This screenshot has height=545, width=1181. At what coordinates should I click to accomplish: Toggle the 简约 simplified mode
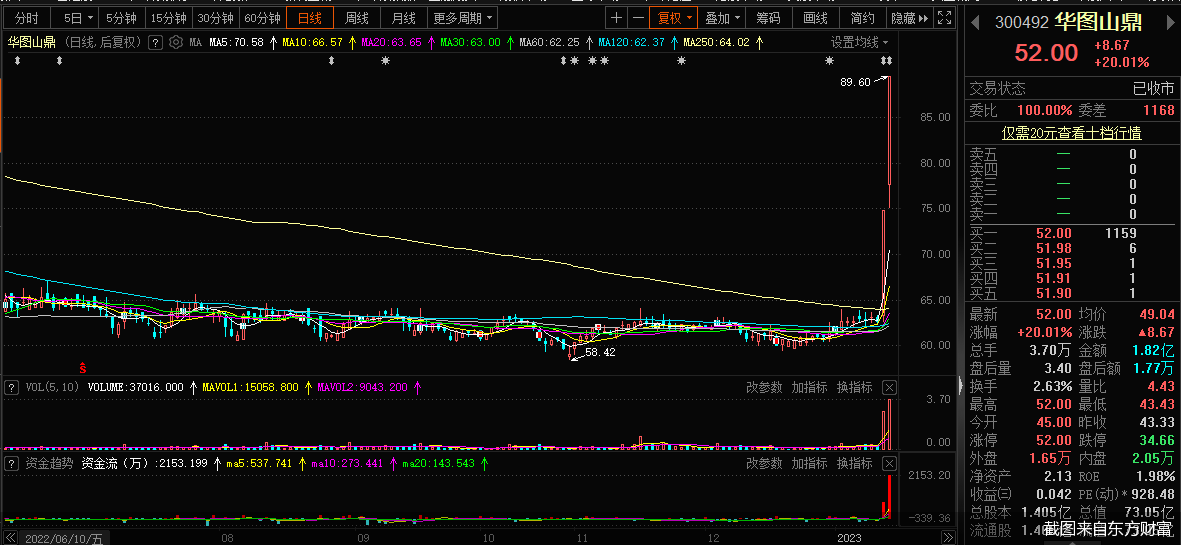point(862,18)
